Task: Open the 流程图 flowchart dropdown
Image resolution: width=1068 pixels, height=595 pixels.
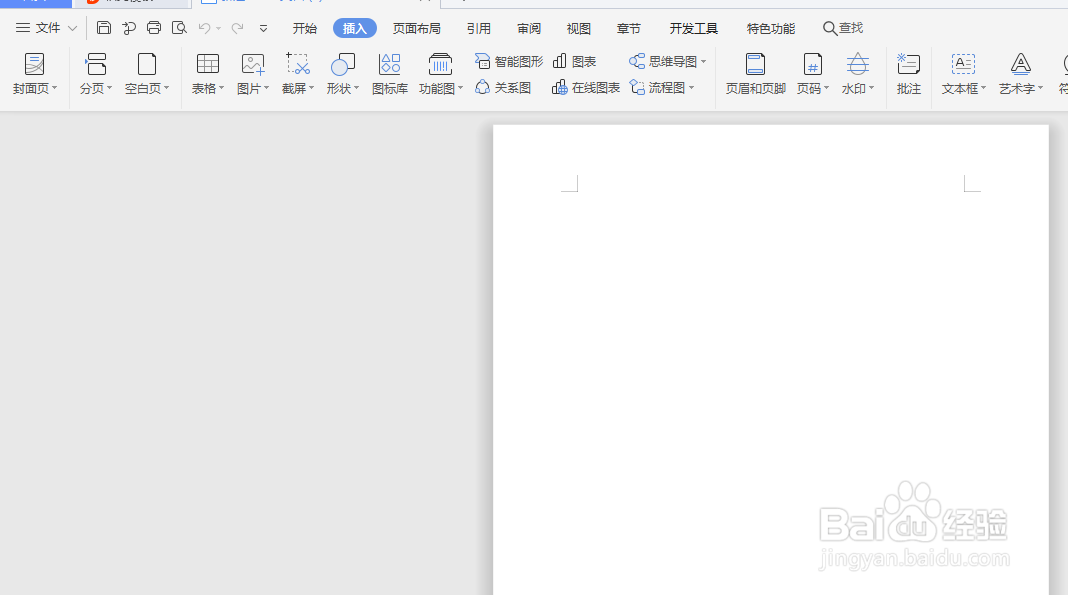Action: [x=663, y=87]
